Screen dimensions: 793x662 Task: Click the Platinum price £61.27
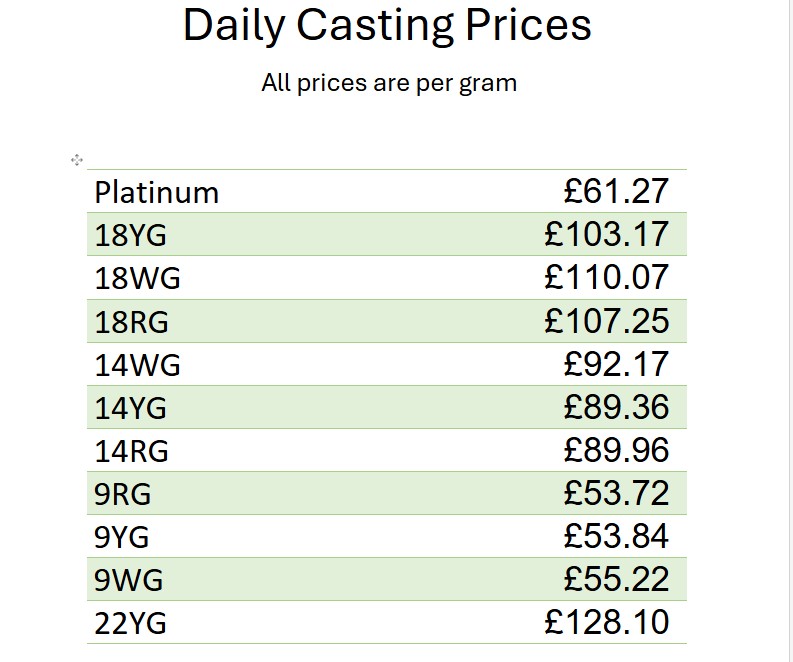(x=615, y=191)
